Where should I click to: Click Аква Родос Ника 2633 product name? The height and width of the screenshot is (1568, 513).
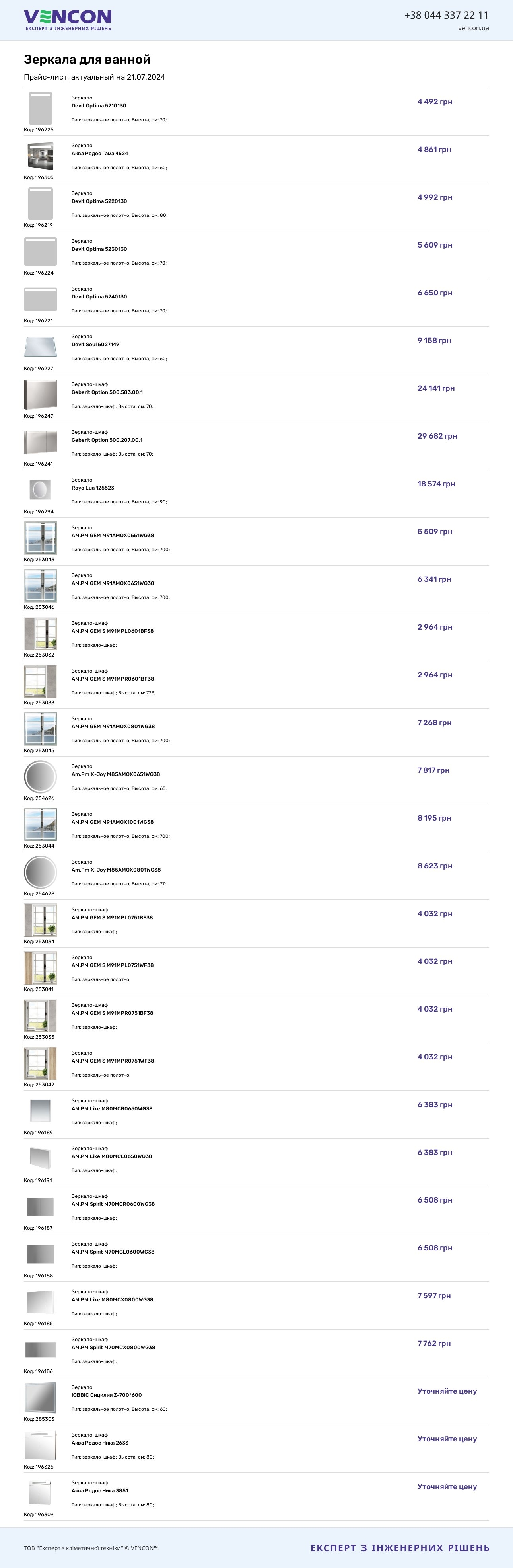click(100, 1443)
